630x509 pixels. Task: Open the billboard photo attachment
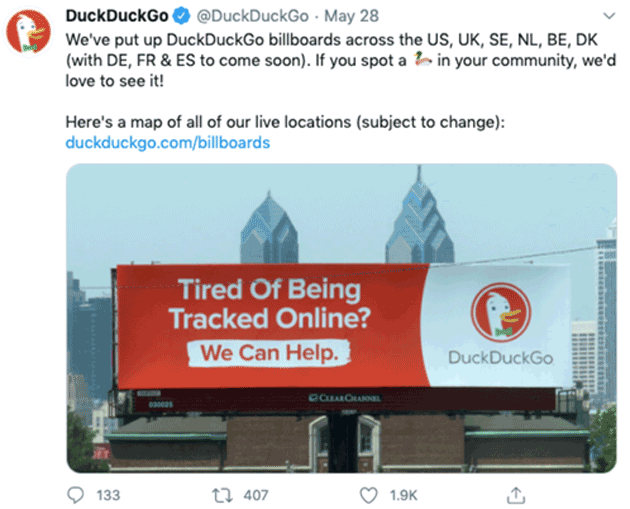(x=342, y=318)
